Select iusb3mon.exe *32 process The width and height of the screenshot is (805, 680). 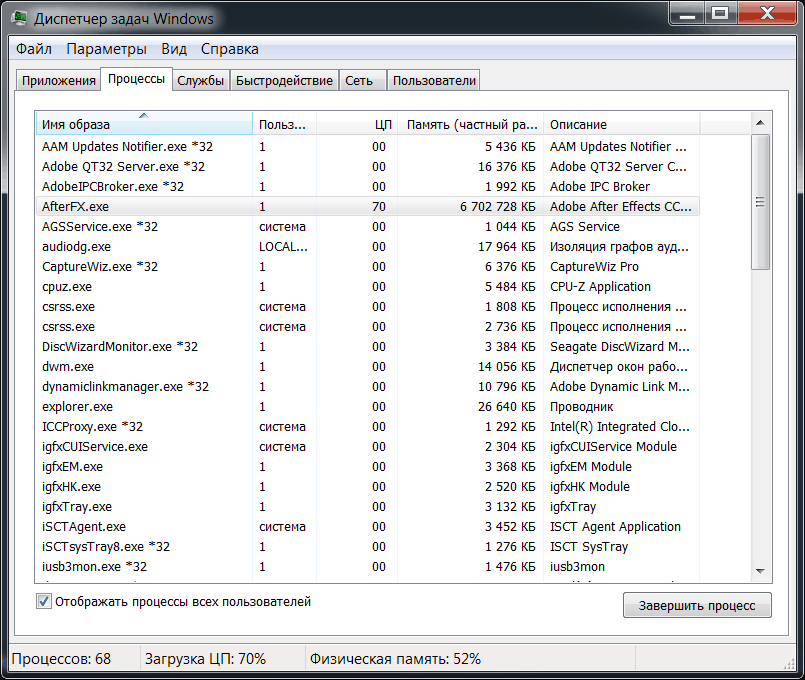pyautogui.click(x=368, y=567)
